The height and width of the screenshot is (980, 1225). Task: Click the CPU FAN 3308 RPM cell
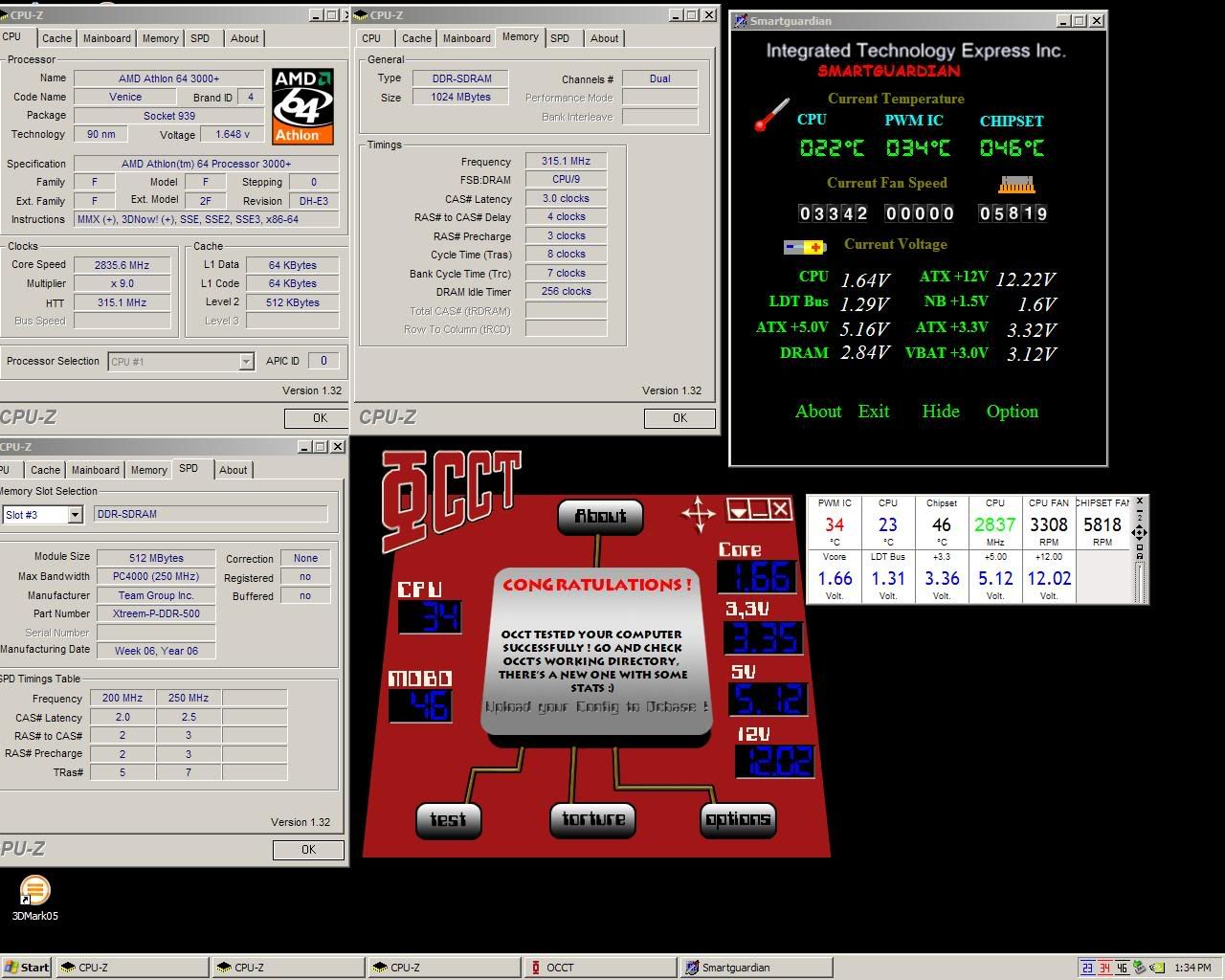tap(1049, 523)
